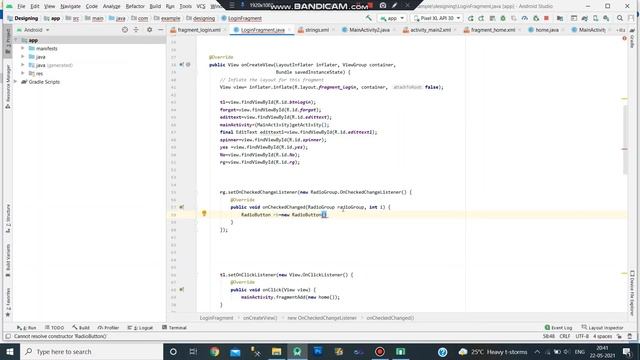The image size is (640, 360).
Task: Toggle the Terminal tool window
Action: tap(174, 327)
